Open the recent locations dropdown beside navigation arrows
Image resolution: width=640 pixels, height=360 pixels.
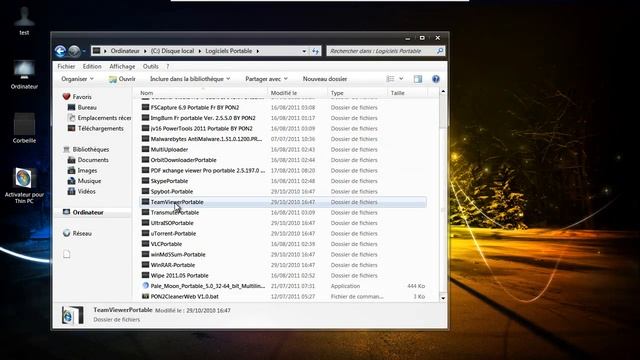84,51
